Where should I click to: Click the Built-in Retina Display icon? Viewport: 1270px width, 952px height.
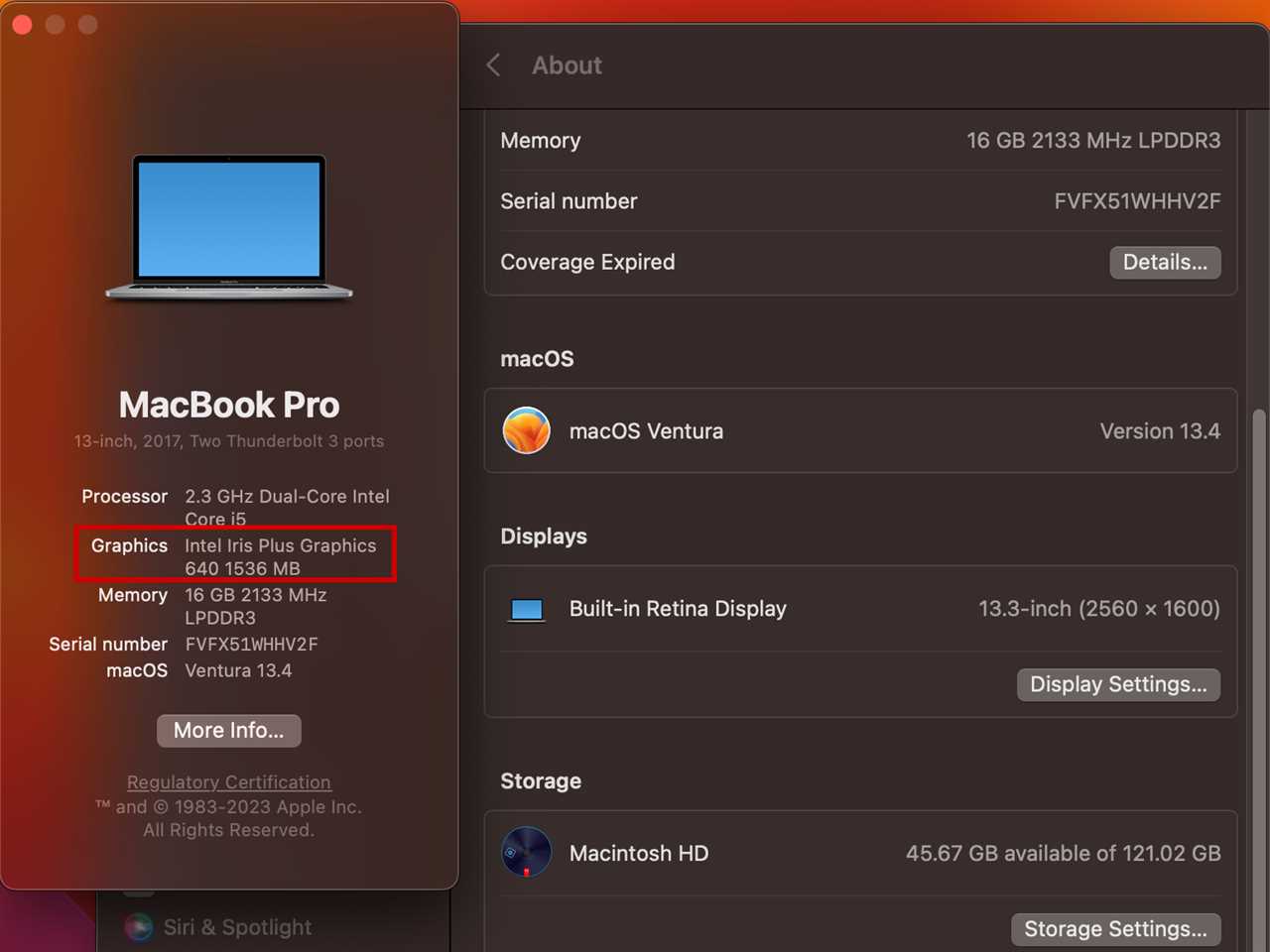point(527,610)
